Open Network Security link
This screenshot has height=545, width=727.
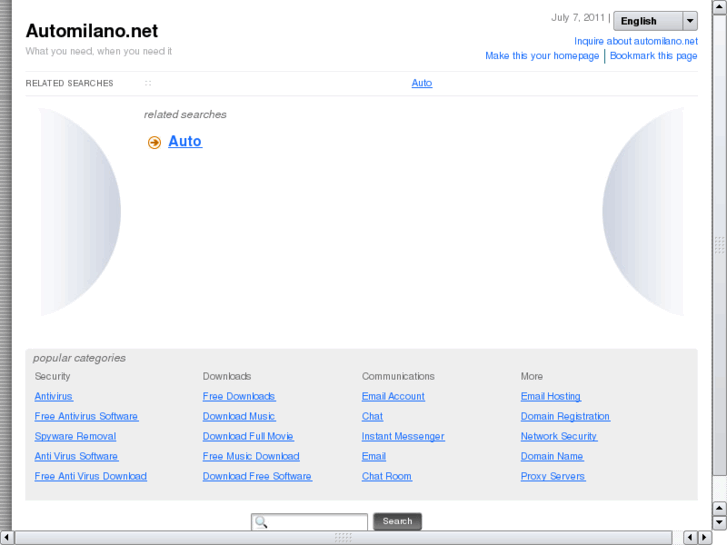click(559, 436)
